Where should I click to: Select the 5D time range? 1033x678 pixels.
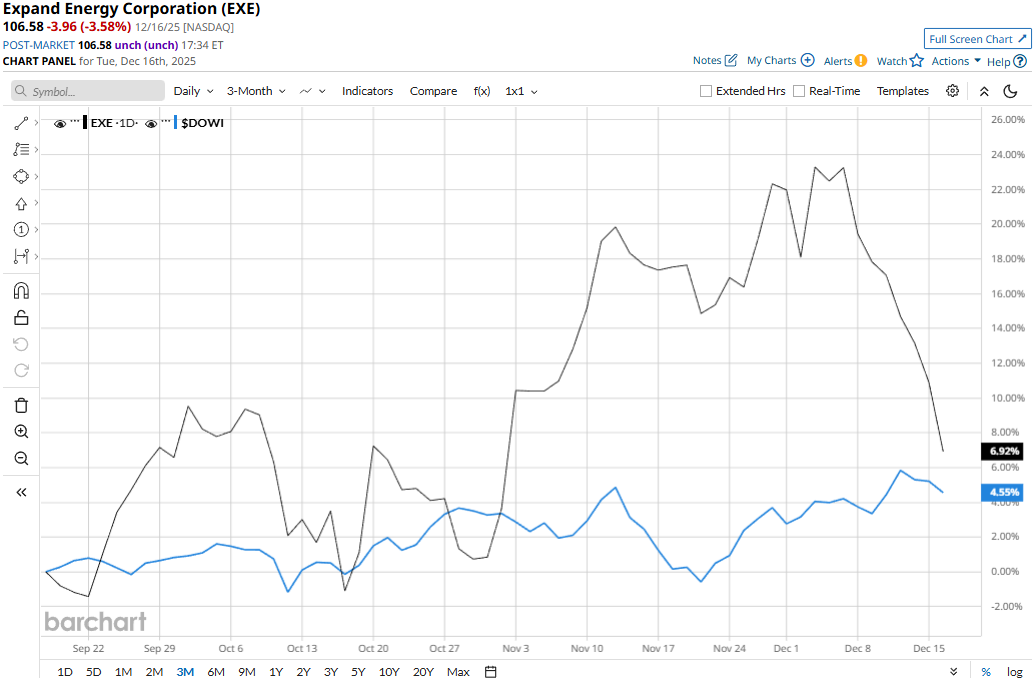click(94, 671)
